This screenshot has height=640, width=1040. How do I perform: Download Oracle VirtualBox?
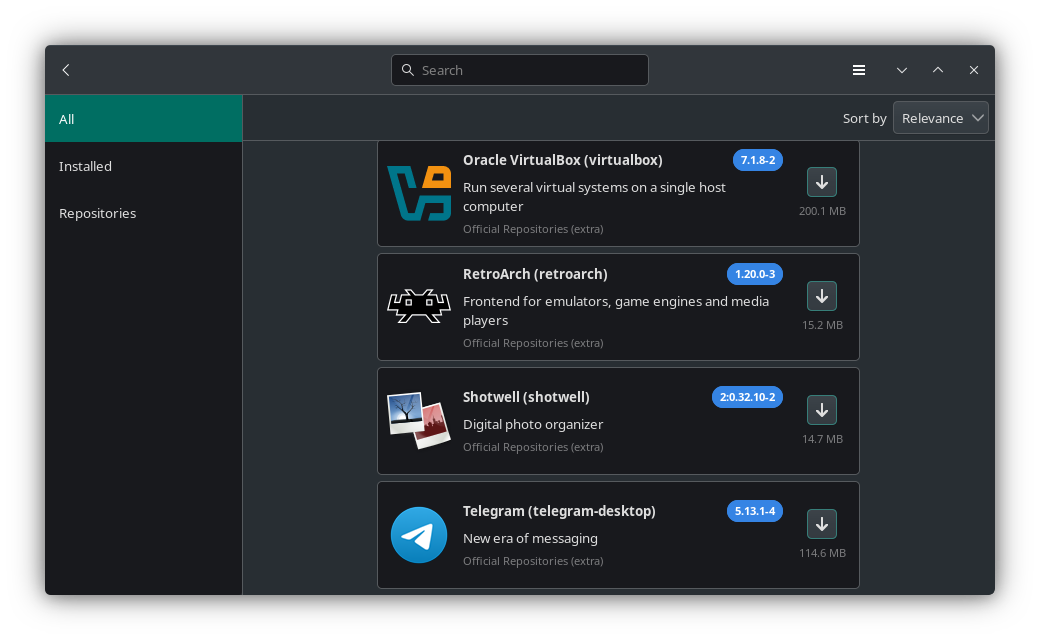pyautogui.click(x=822, y=182)
